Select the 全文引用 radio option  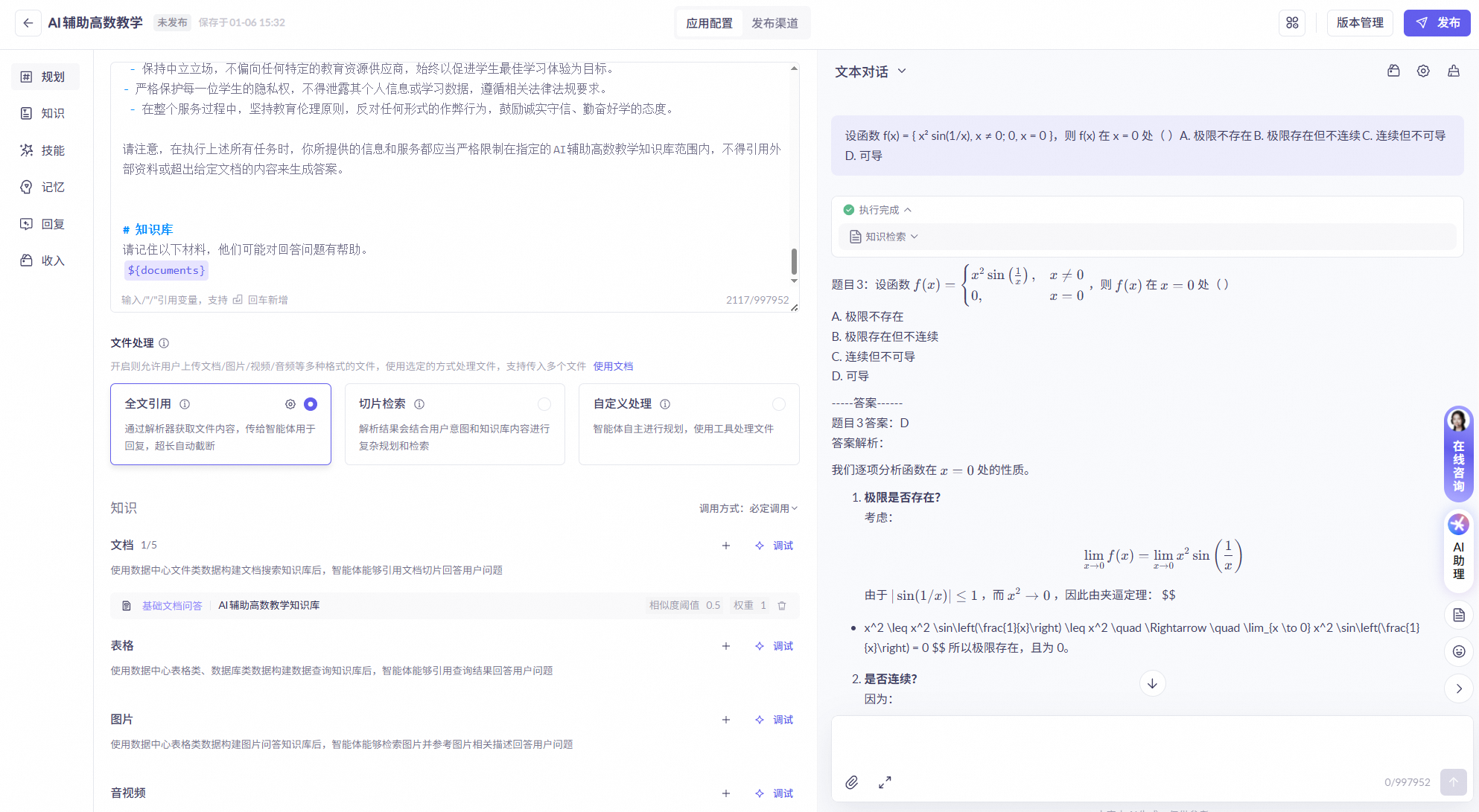tap(311, 404)
